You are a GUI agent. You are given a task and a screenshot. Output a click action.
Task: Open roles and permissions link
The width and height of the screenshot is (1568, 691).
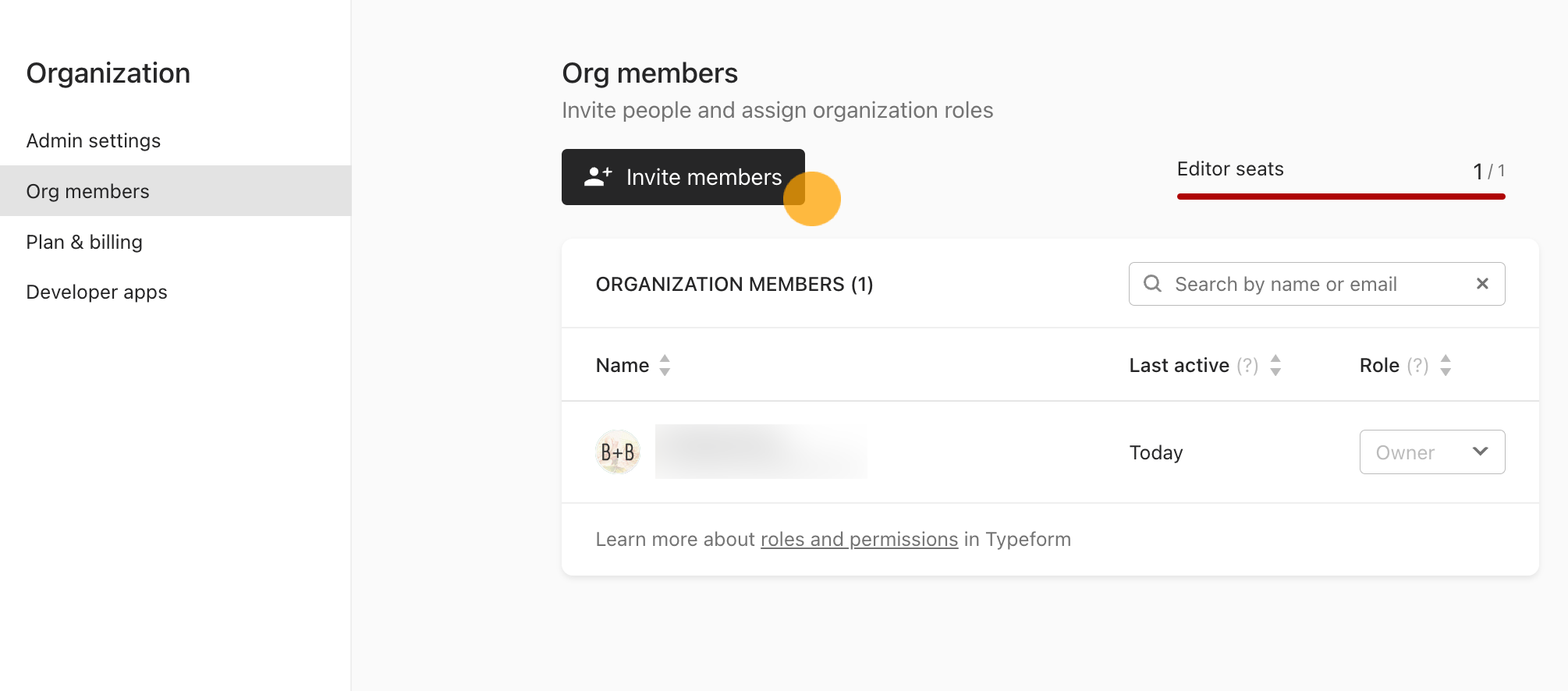[859, 539]
